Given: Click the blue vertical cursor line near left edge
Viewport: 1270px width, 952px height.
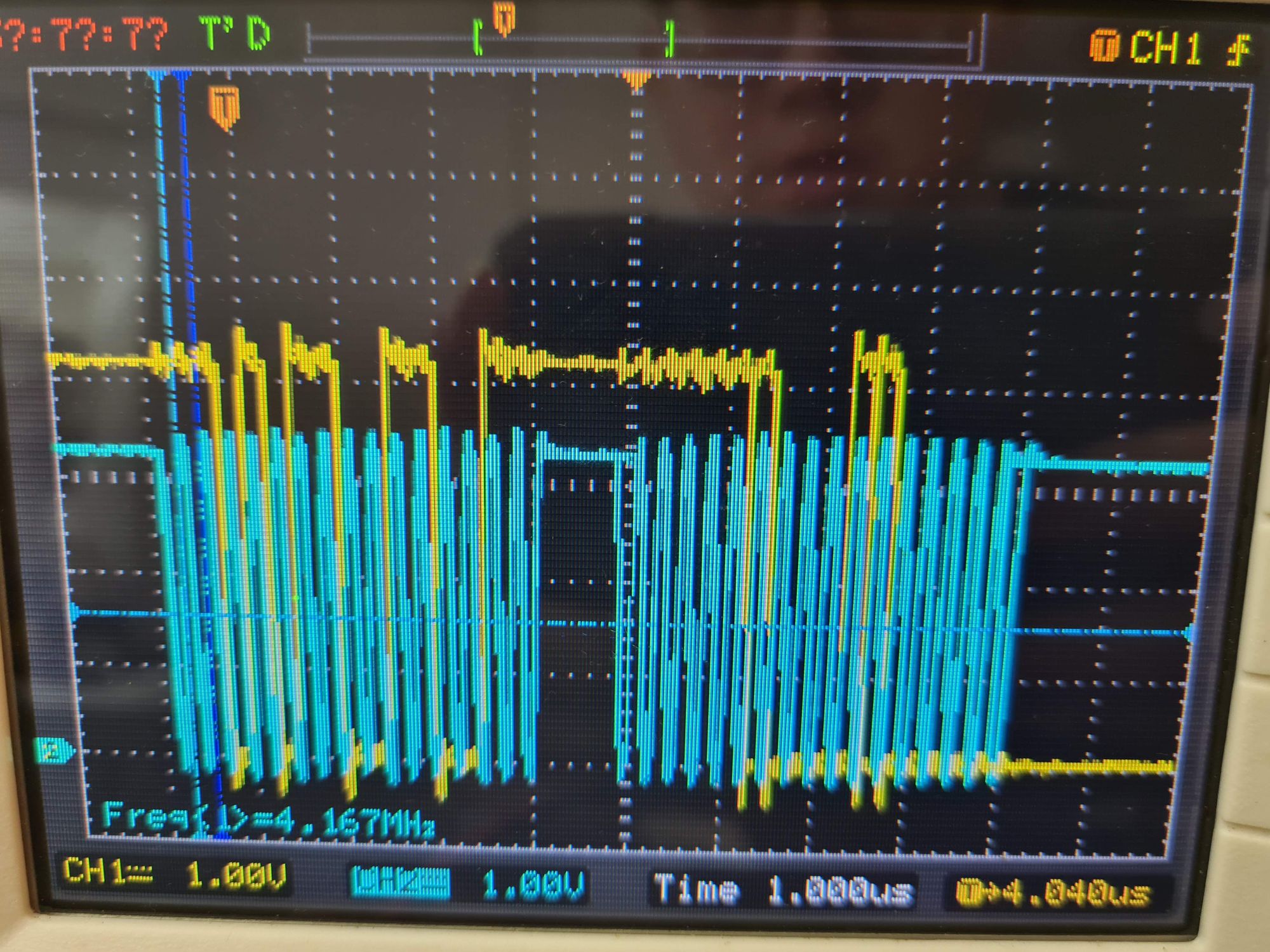Looking at the screenshot, I should click(184, 190).
